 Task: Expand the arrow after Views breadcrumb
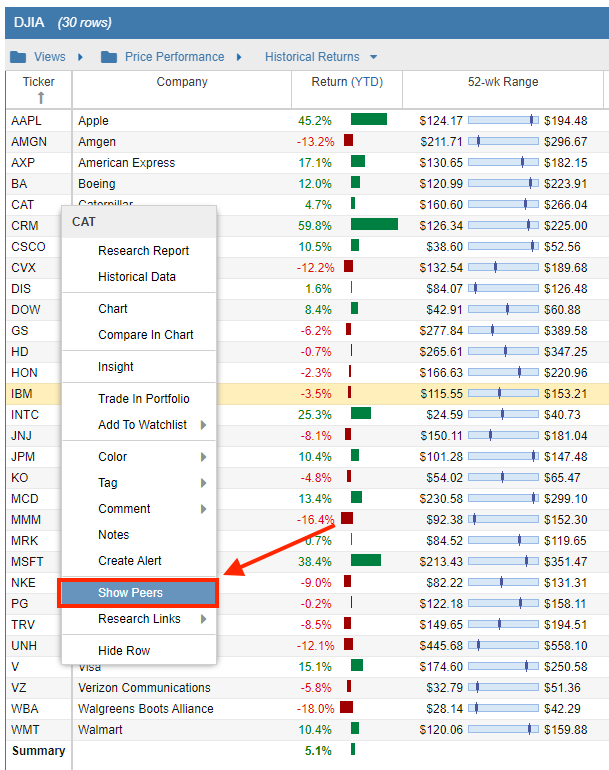click(x=81, y=57)
